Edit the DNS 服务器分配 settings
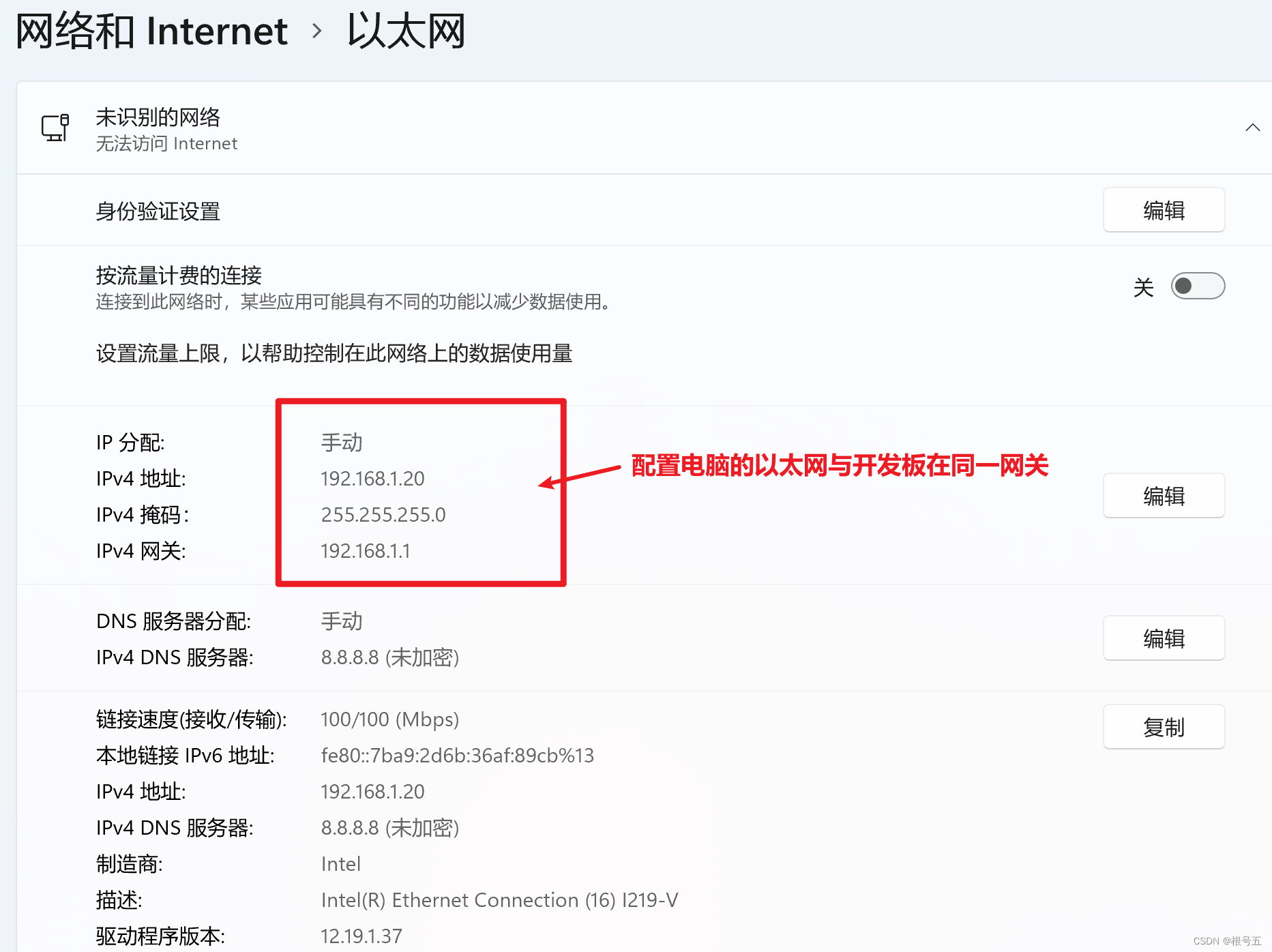 (1164, 638)
